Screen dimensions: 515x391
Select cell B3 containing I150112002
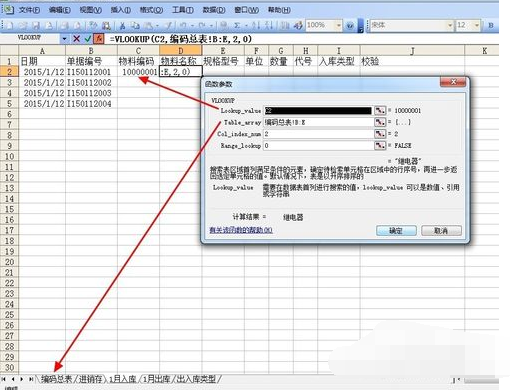(x=91, y=82)
